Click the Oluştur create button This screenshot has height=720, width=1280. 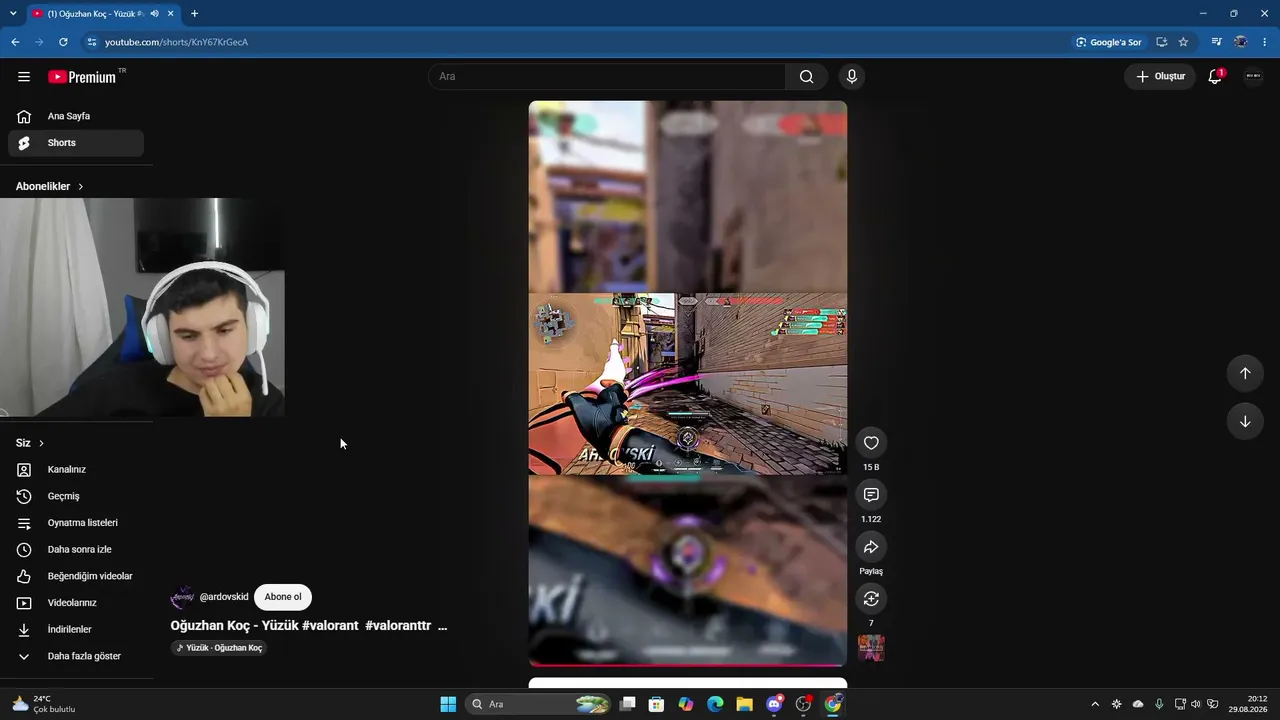[x=1160, y=77]
